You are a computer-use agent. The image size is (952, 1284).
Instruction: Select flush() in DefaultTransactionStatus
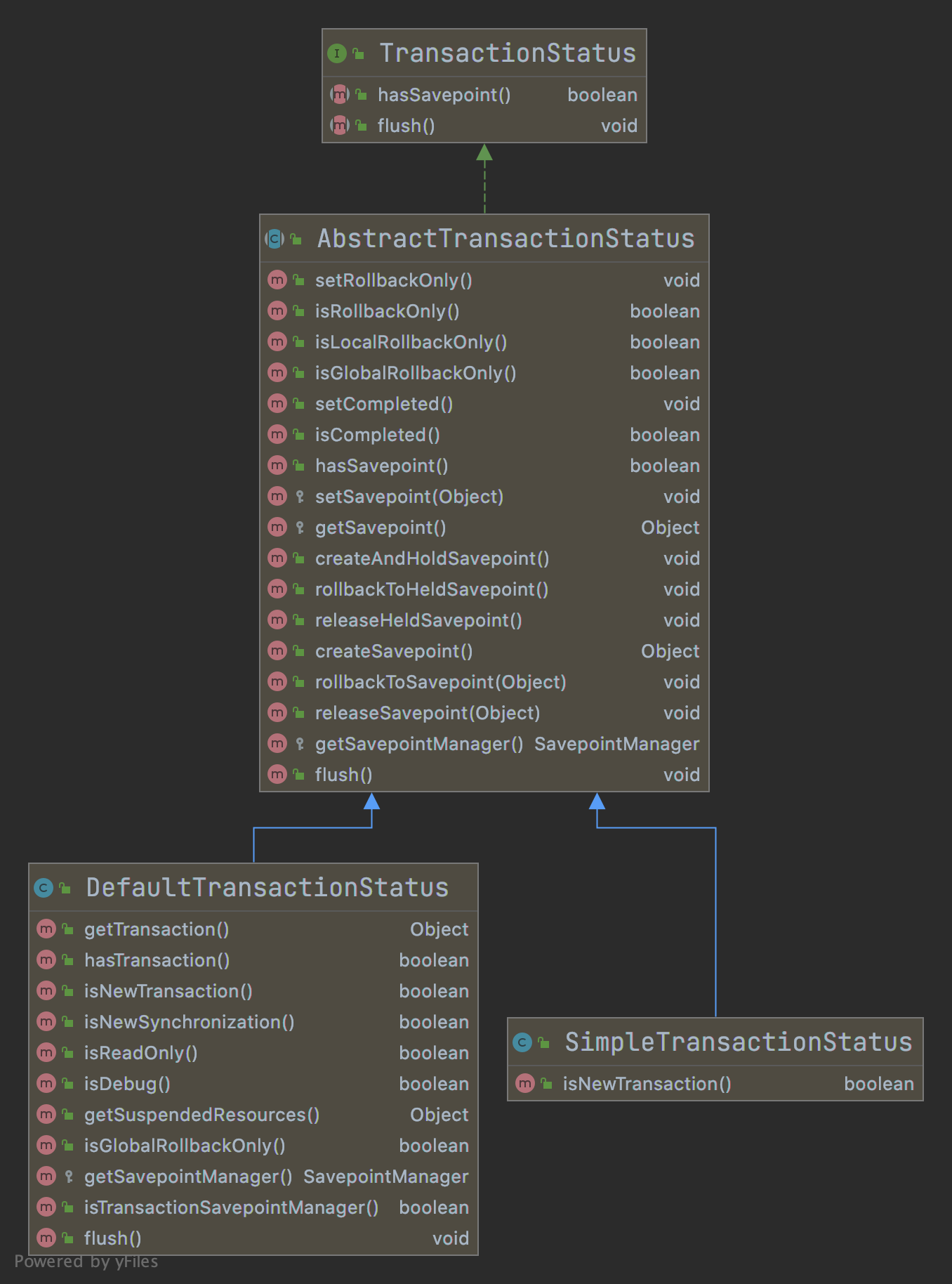113,1238
